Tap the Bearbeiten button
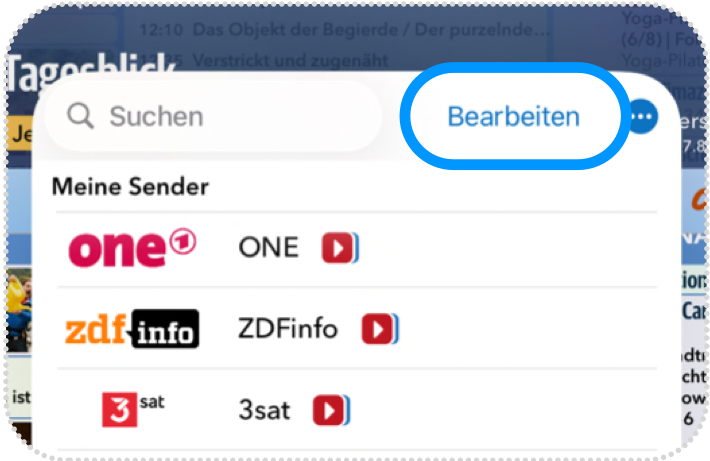The height and width of the screenshot is (461, 710). point(513,116)
